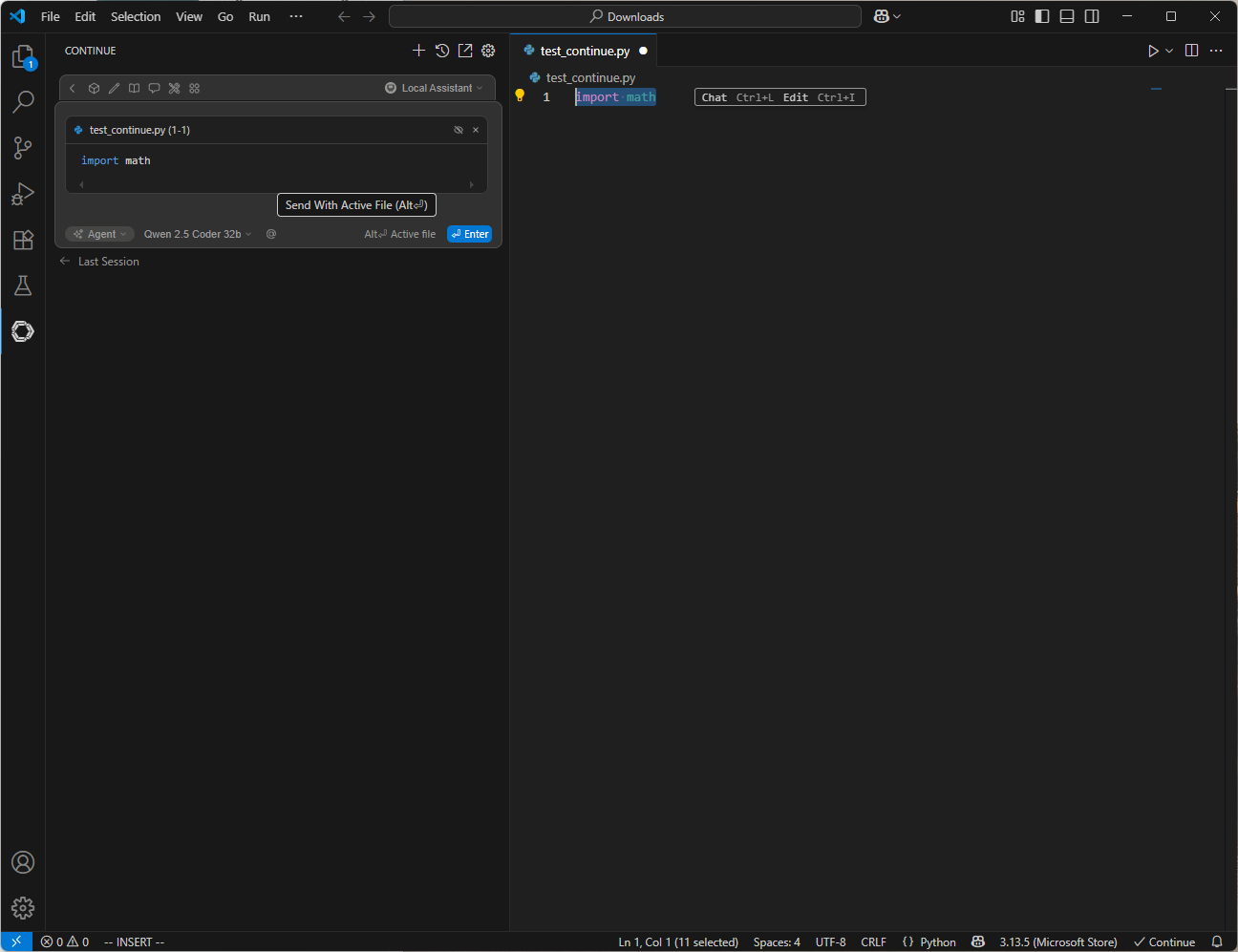The height and width of the screenshot is (952, 1238).
Task: Insert context with the @ icon
Action: click(x=271, y=234)
